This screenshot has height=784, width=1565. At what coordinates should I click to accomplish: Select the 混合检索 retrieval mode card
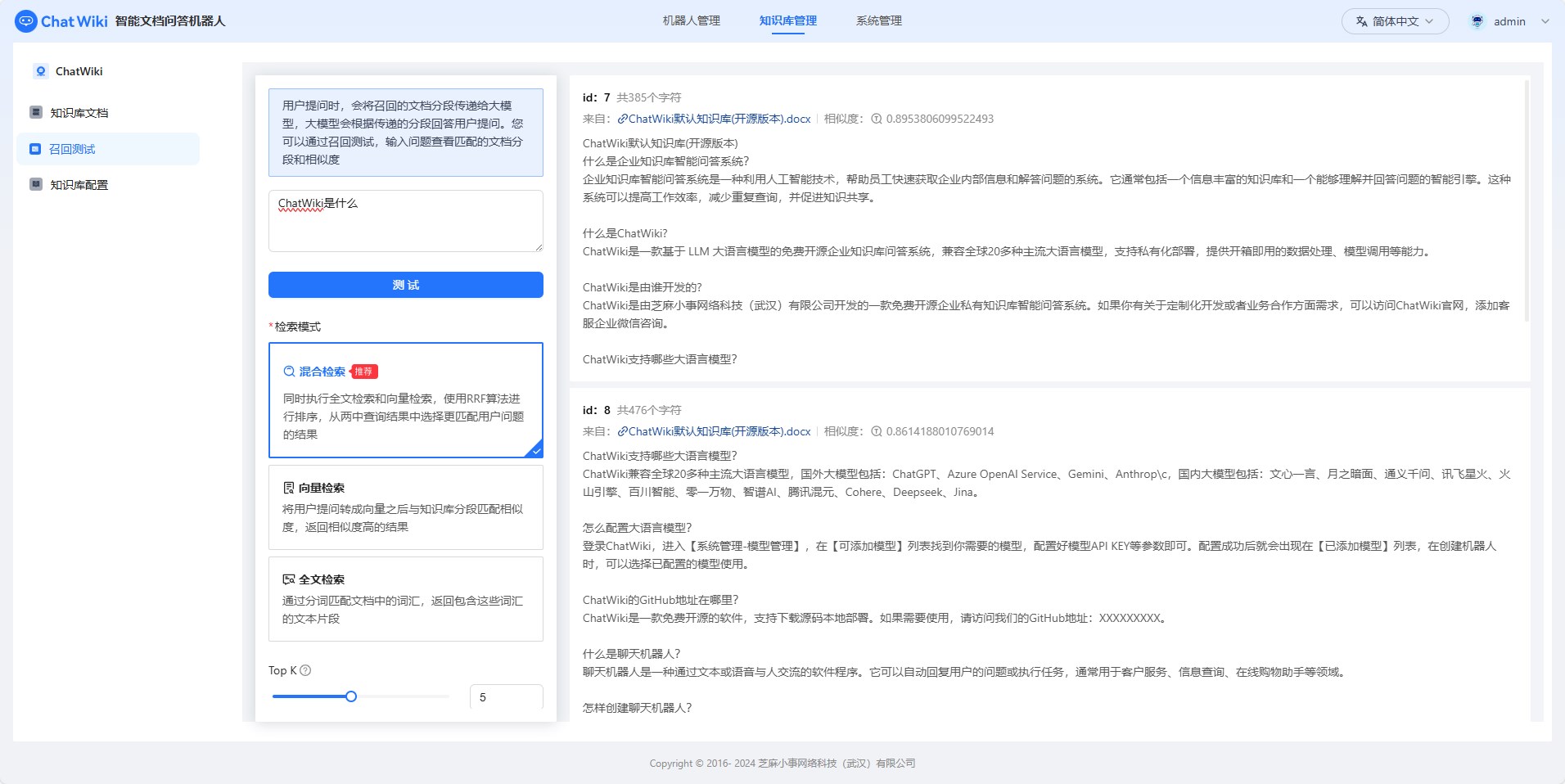[x=406, y=400]
